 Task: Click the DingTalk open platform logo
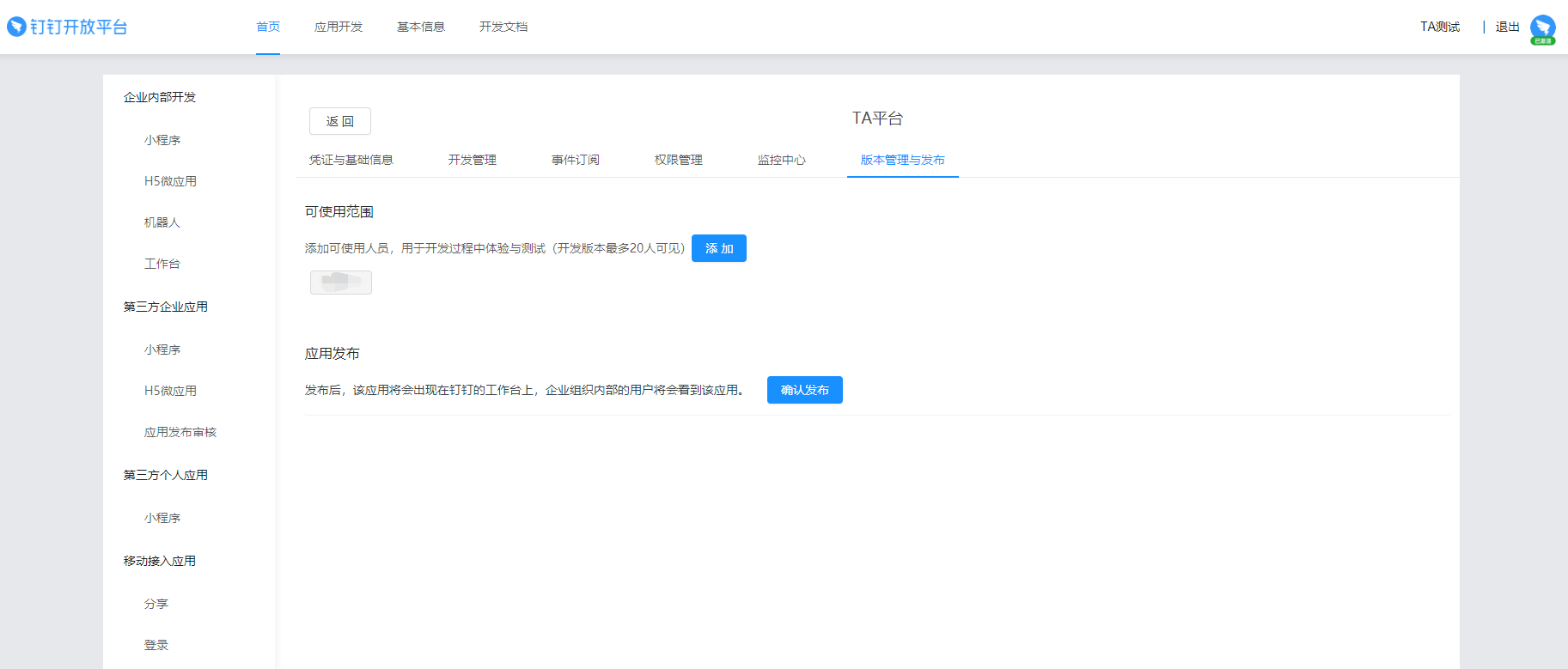67,27
